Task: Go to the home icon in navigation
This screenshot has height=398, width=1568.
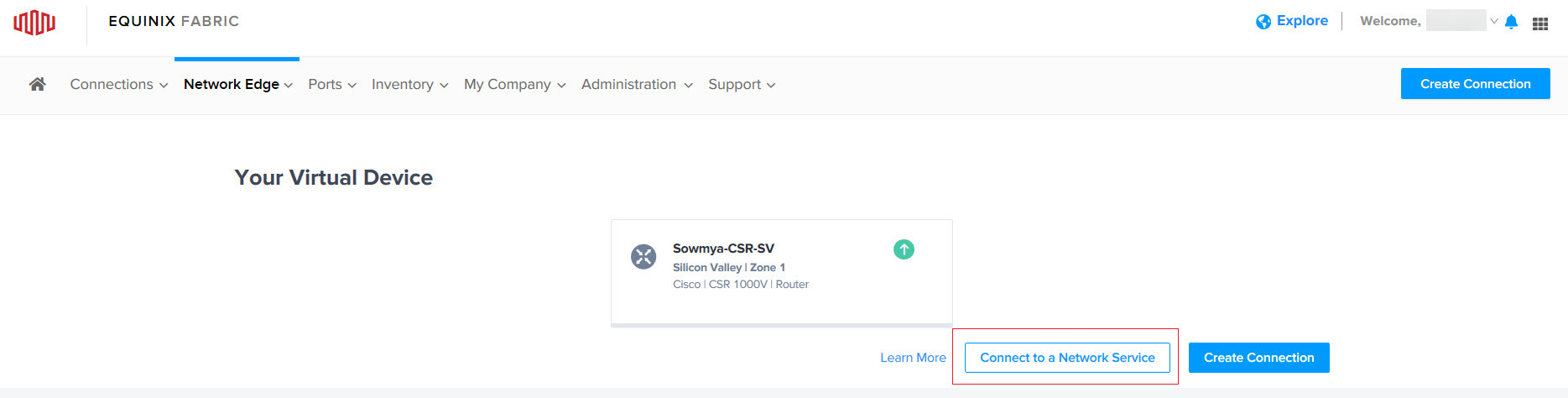Action: click(x=37, y=84)
